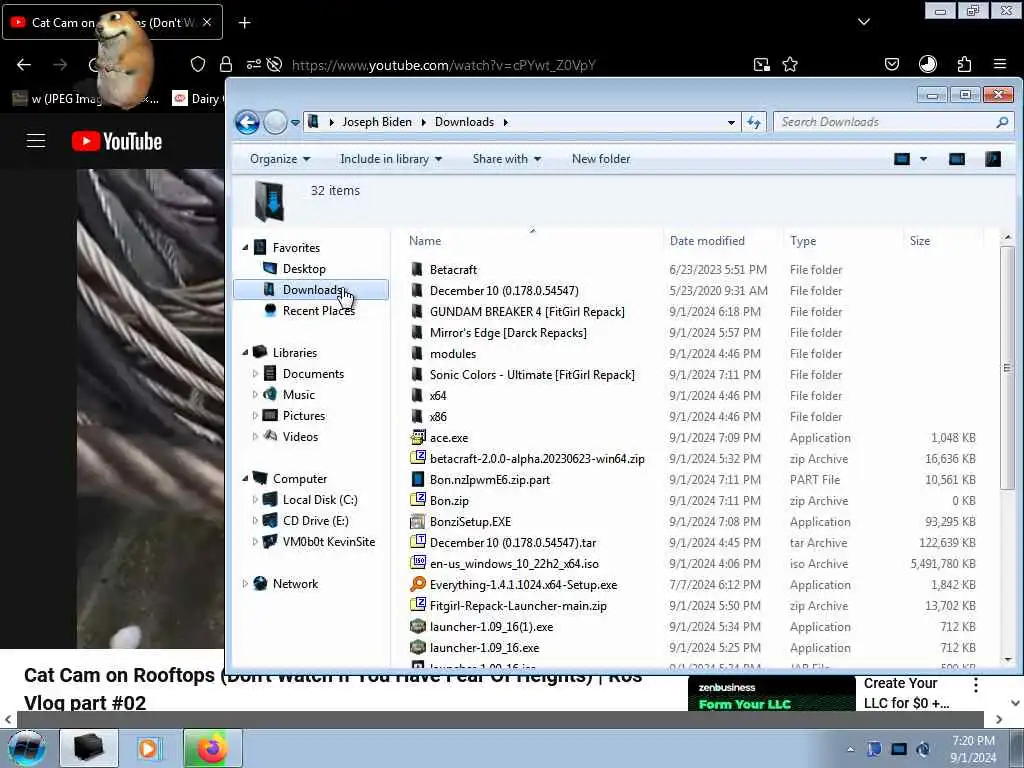Image resolution: width=1024 pixels, height=768 pixels.
Task: Select the Everything setup exe icon
Action: (x=417, y=584)
